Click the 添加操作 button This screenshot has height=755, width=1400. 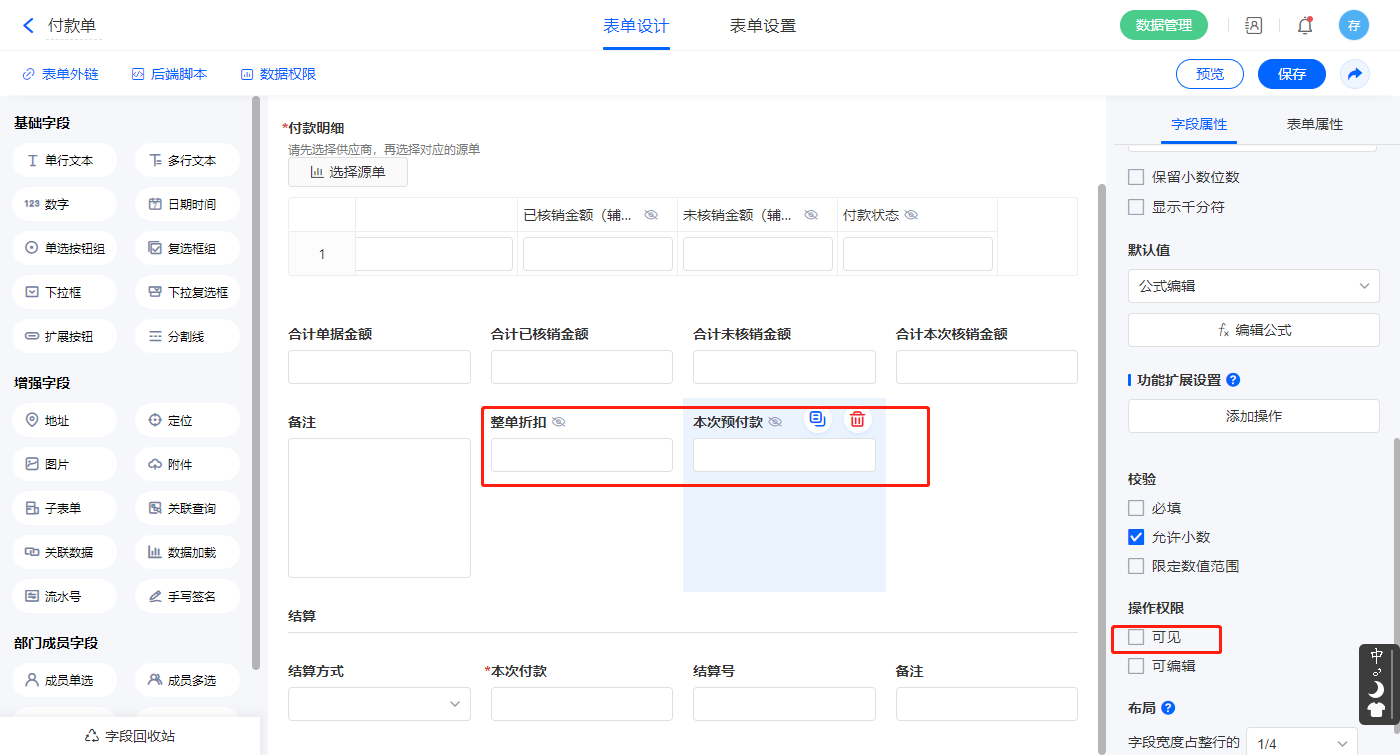coord(1253,416)
